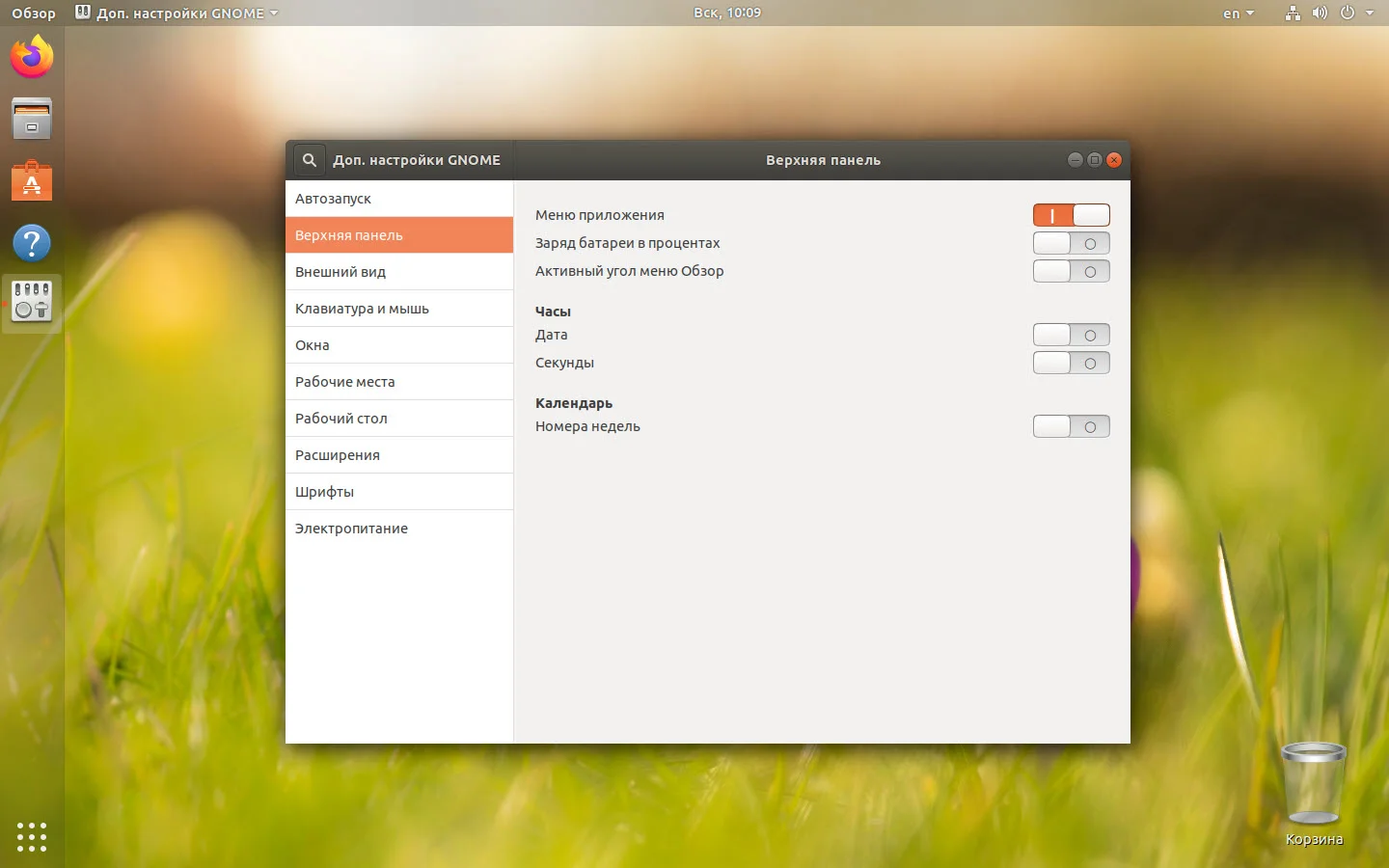1389x868 pixels.
Task: Disable the Меню приложения switch
Action: point(1071,215)
